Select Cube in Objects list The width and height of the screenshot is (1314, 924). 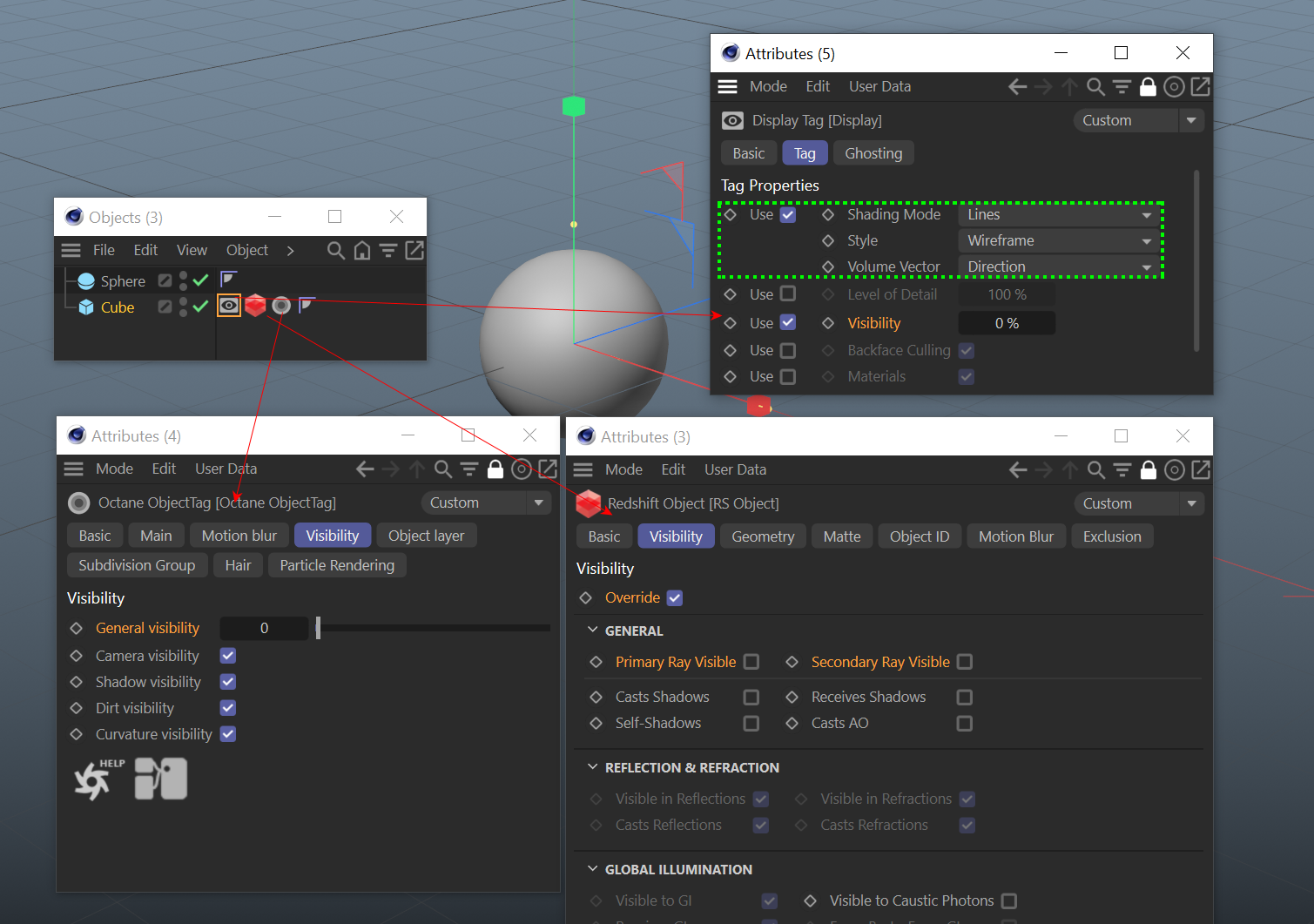coord(117,307)
